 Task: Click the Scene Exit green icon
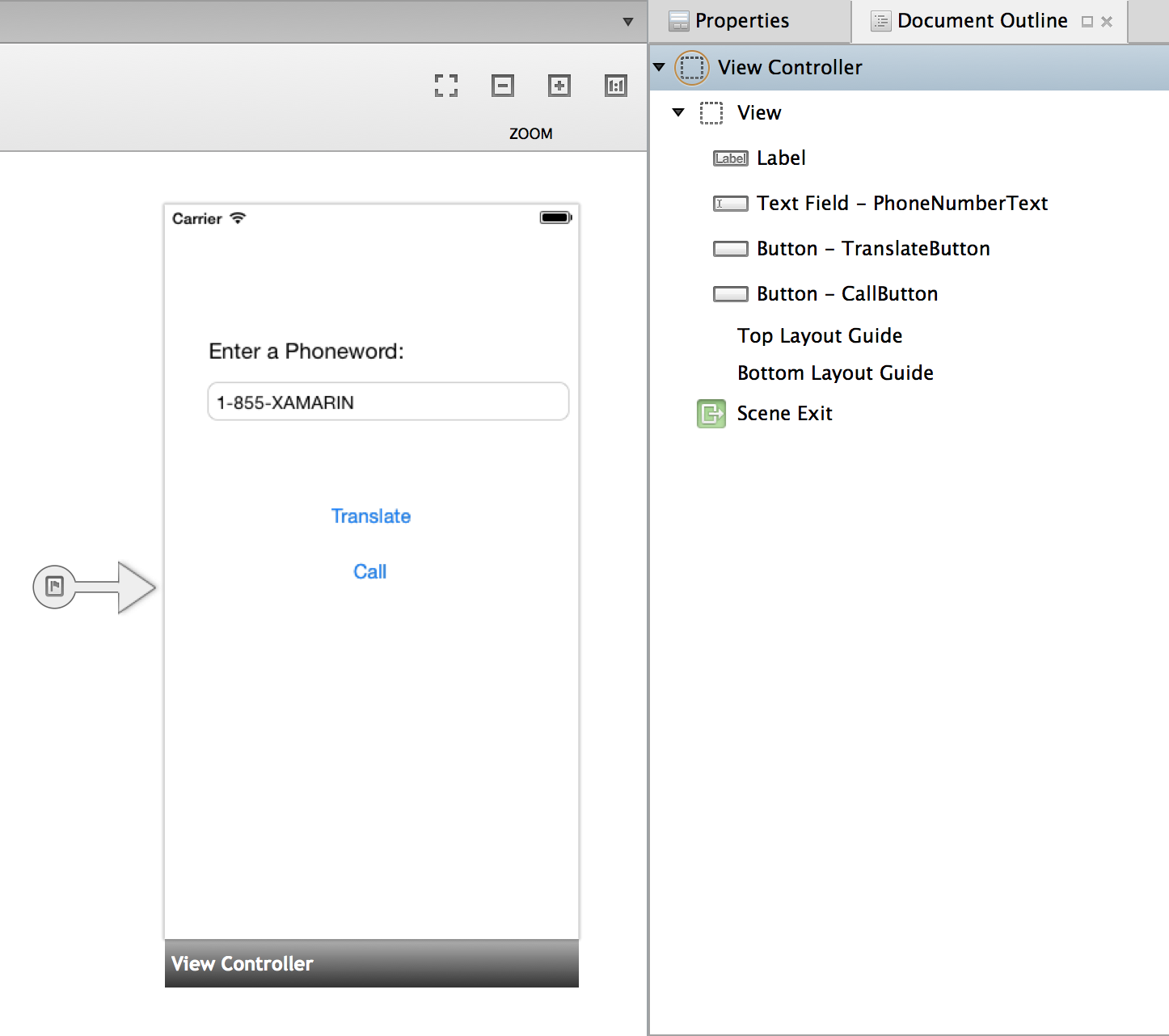[x=711, y=414]
